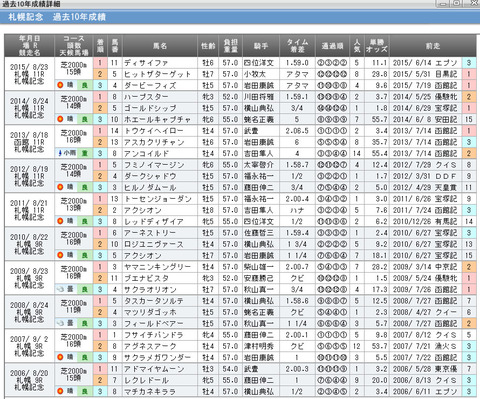Screen dimensions: 480x399
Task: Click the rain weather icon in the 2013/8/18 race
Action: pos(60,153)
